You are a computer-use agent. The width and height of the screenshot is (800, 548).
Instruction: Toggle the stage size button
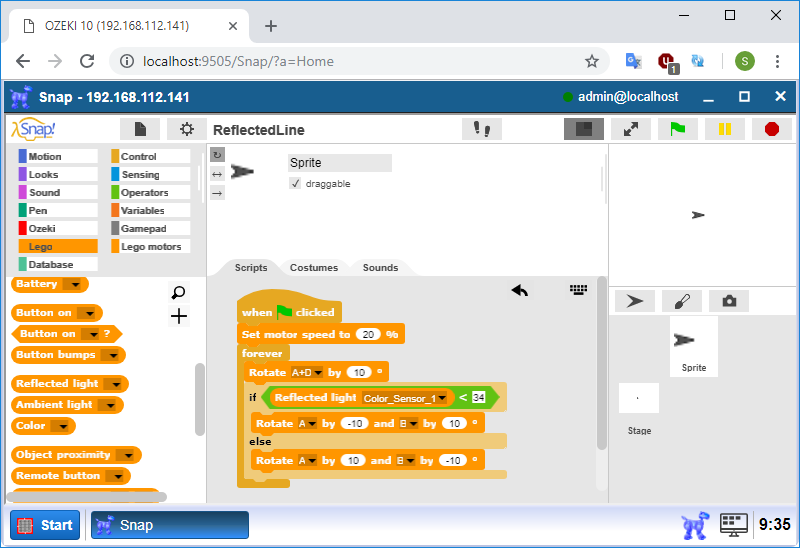583,129
